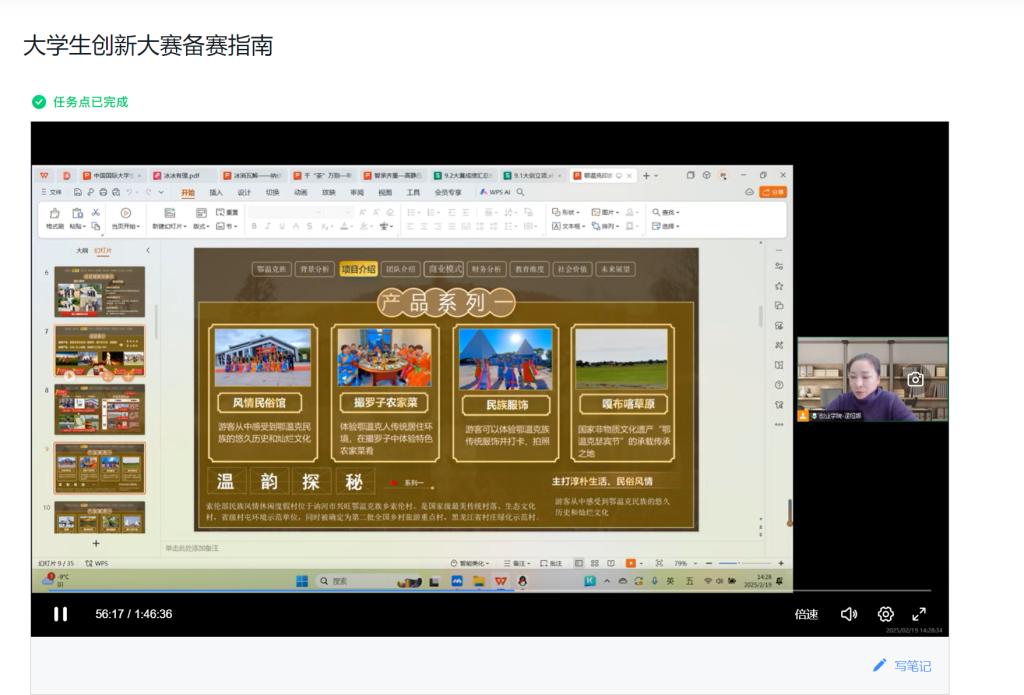Enter fullscreen mode in the video player
Viewport: 1024px width, 695px height.
coord(919,614)
